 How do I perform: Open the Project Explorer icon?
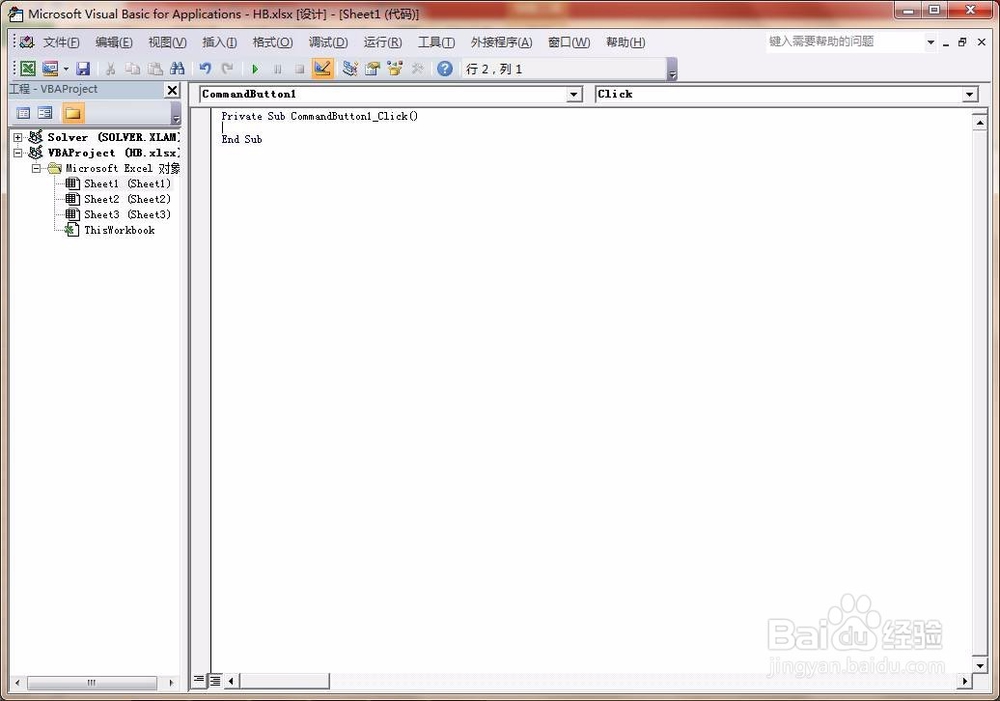tap(349, 68)
